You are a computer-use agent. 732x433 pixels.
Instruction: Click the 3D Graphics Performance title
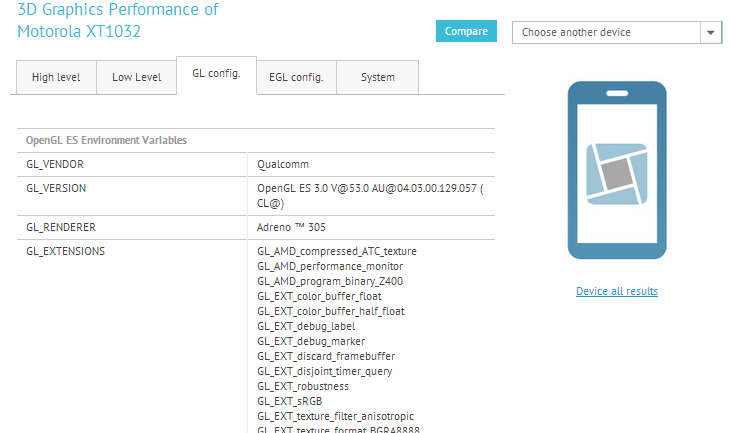pos(118,20)
